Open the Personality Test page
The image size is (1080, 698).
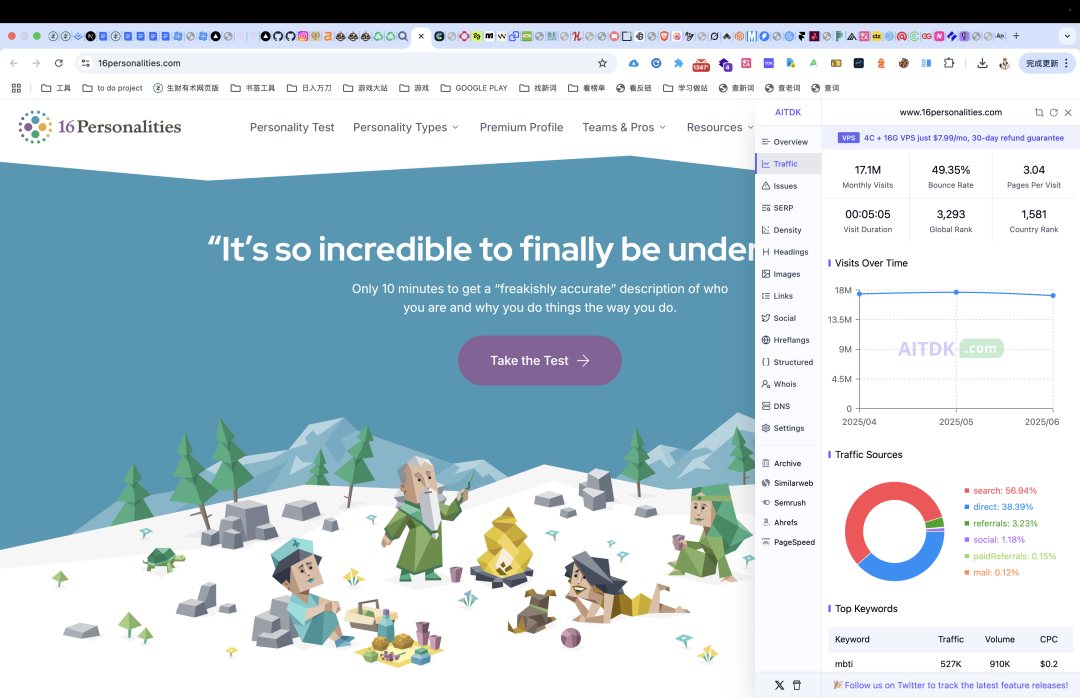[292, 127]
